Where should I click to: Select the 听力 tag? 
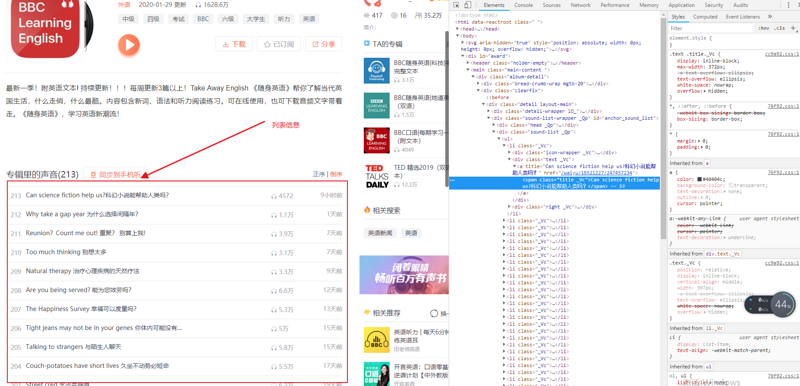283,19
